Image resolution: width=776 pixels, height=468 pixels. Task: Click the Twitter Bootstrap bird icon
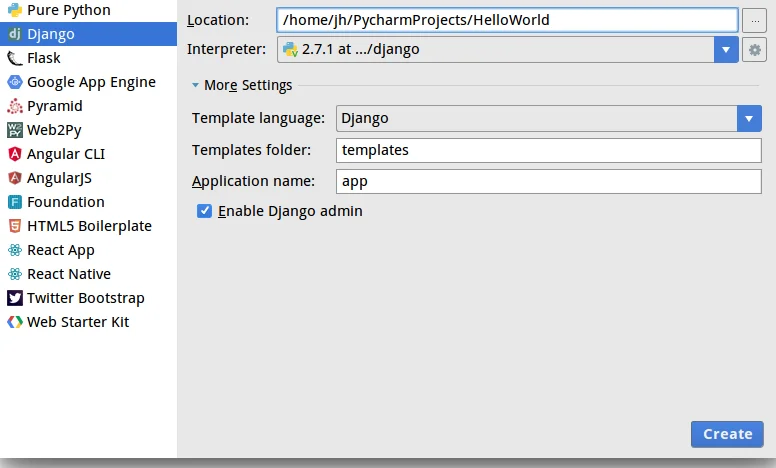[x=15, y=298]
